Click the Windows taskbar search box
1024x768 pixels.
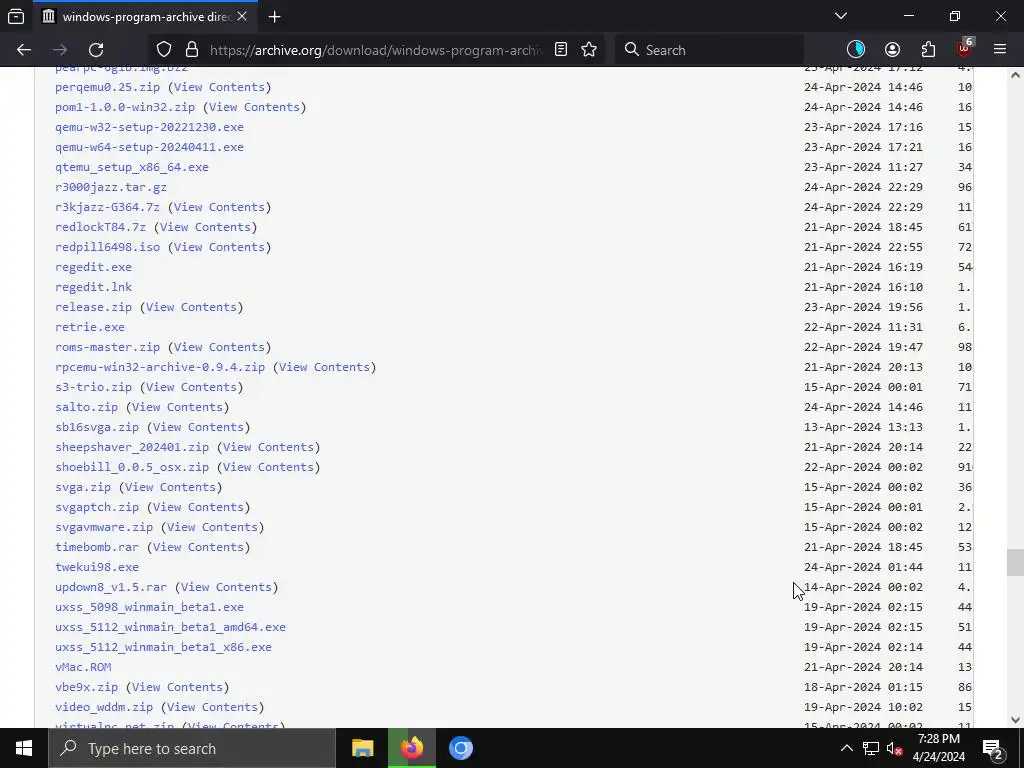coord(192,748)
